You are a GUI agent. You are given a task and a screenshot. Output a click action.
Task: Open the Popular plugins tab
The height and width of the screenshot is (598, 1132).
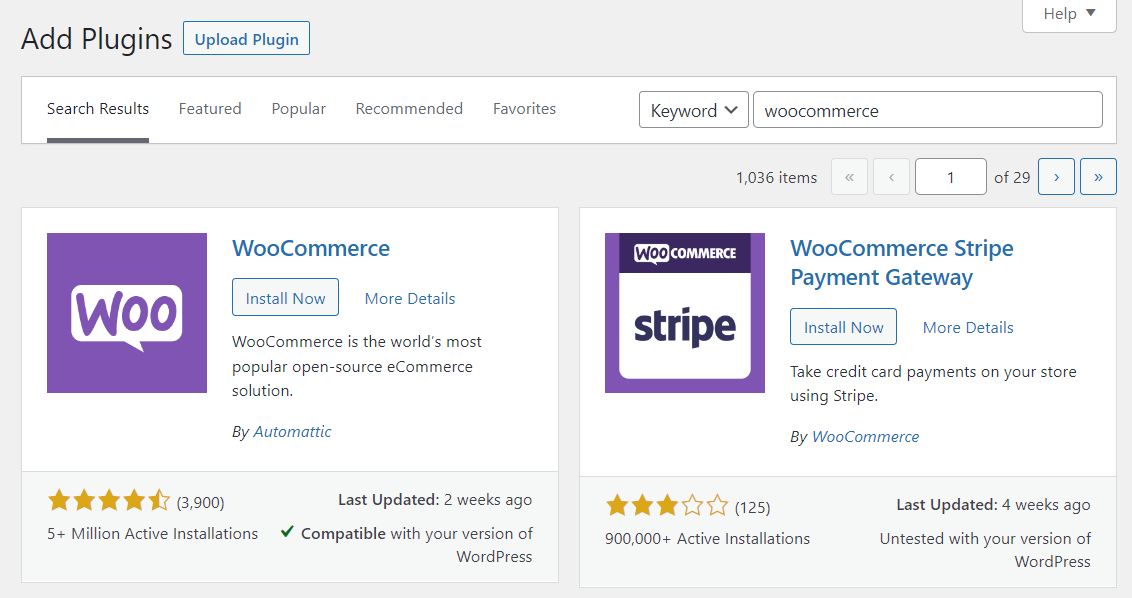(298, 108)
